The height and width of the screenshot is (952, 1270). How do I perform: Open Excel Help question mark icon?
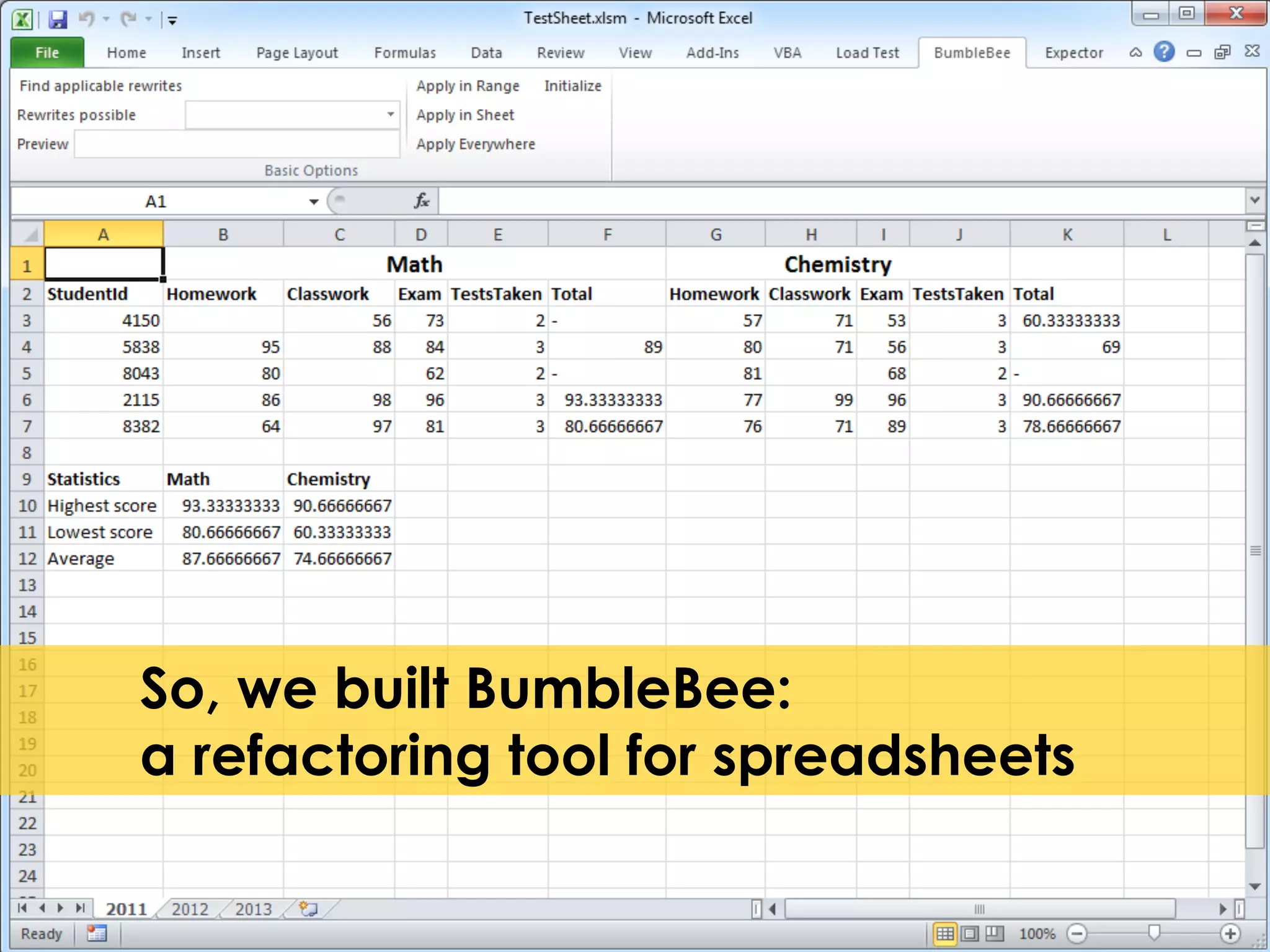tap(1164, 52)
